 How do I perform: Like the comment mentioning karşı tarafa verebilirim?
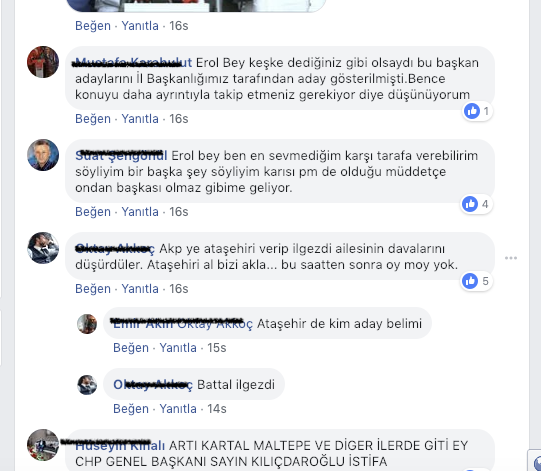(x=93, y=212)
